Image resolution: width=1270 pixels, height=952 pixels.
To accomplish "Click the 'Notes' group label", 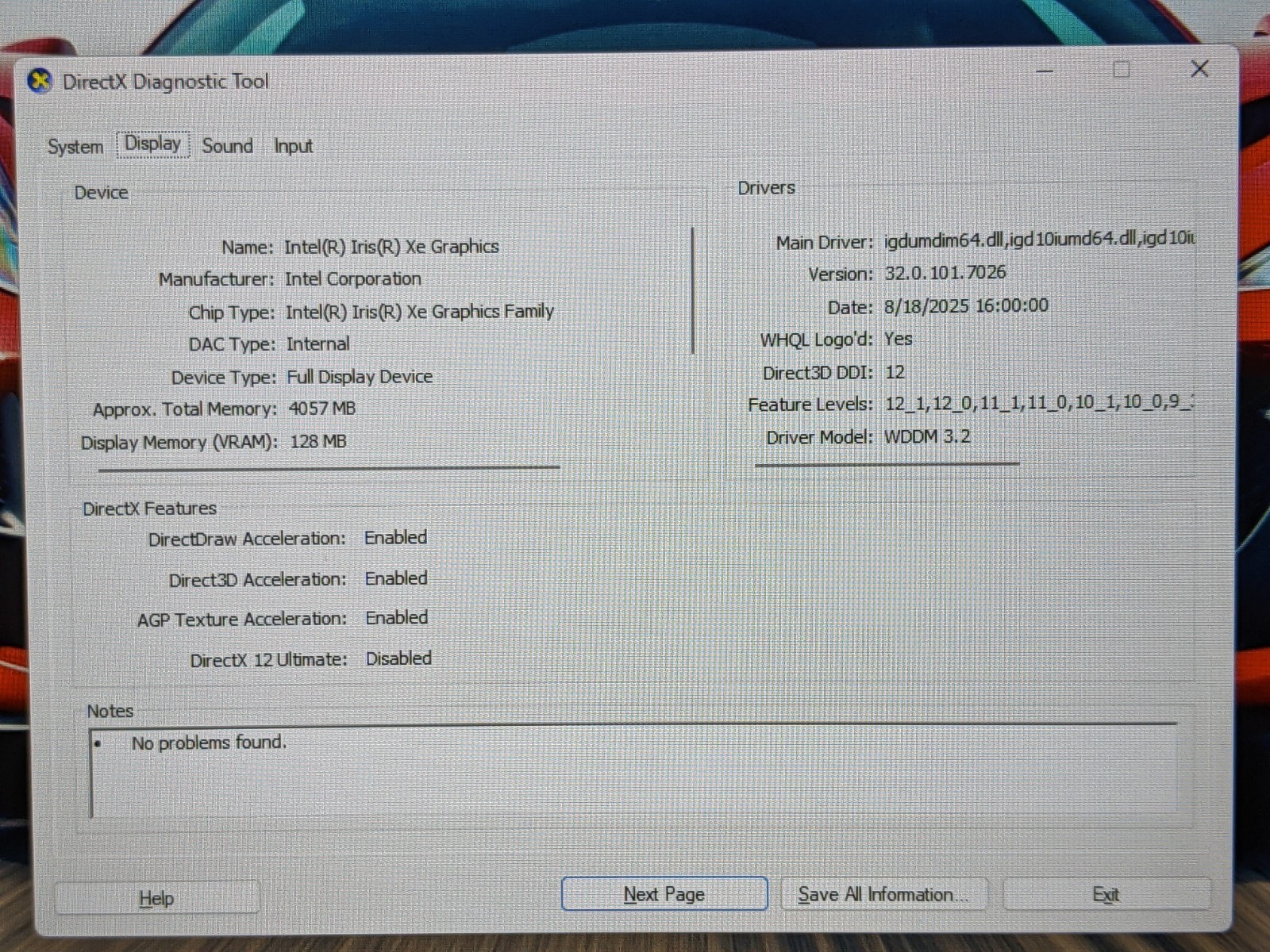I will 110,711.
